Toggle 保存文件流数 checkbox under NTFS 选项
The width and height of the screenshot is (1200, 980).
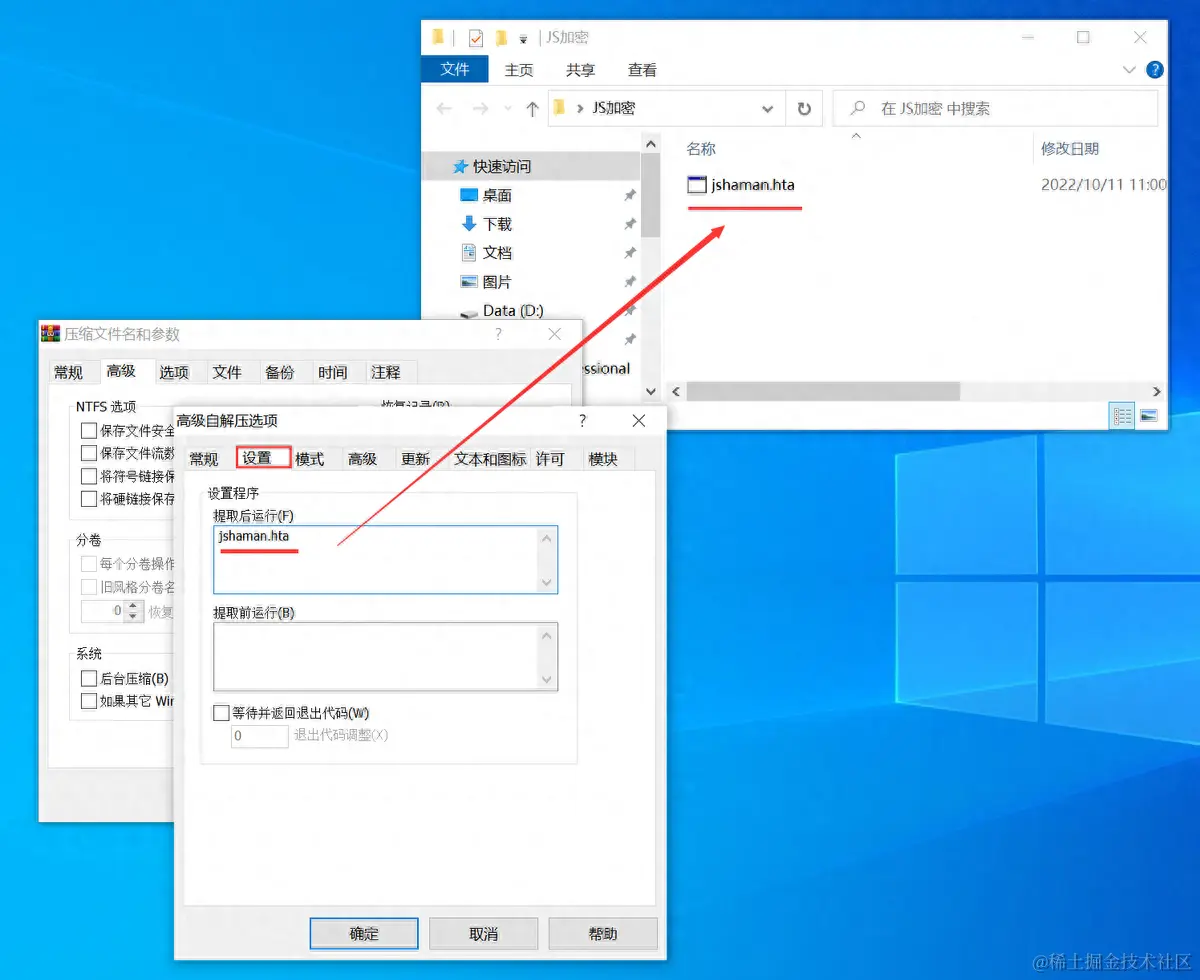coord(89,453)
